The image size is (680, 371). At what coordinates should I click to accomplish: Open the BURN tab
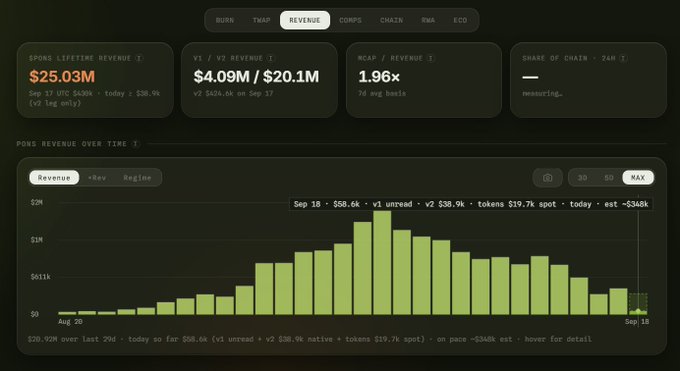[x=225, y=20]
